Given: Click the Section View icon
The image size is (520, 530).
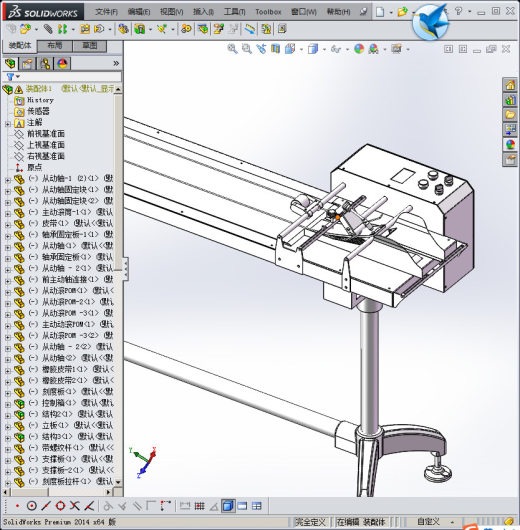Looking at the screenshot, I should pos(276,49).
